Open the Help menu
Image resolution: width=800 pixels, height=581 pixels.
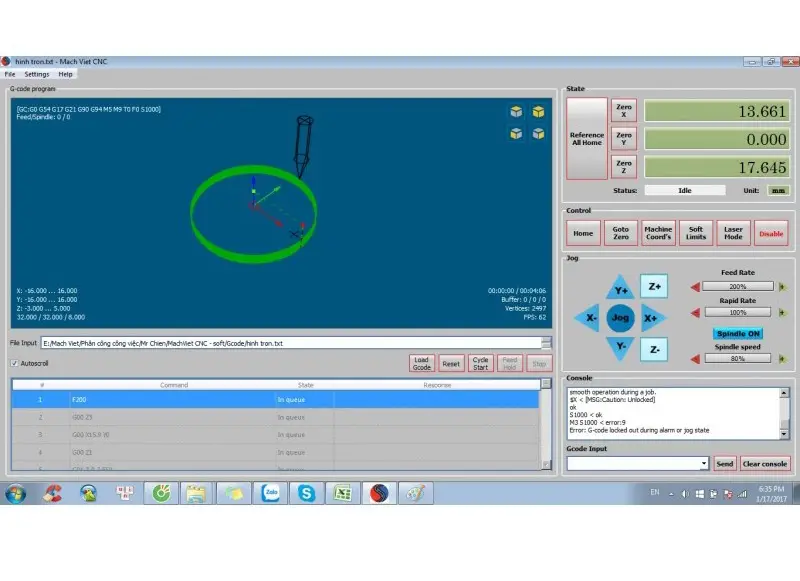click(x=65, y=74)
